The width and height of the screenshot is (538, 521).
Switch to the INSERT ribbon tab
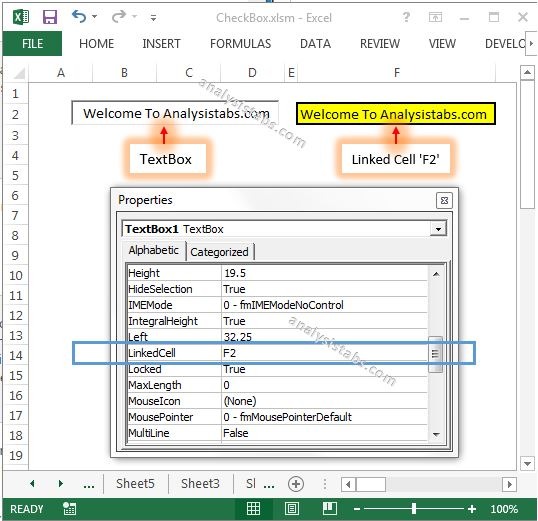pos(161,44)
